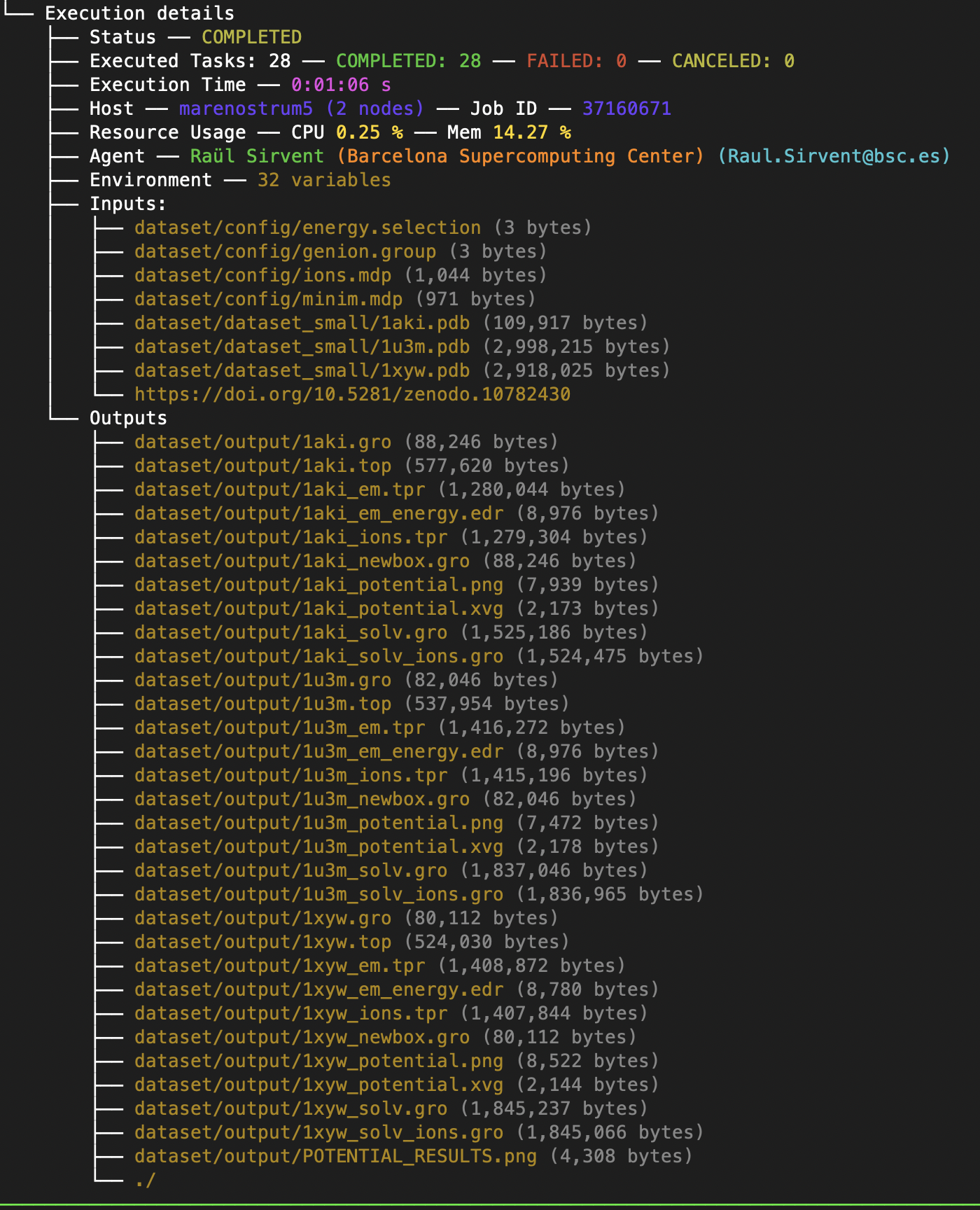Select output 1aki_newbox.gro
This screenshot has height=1210, width=980.
pyautogui.click(x=302, y=561)
